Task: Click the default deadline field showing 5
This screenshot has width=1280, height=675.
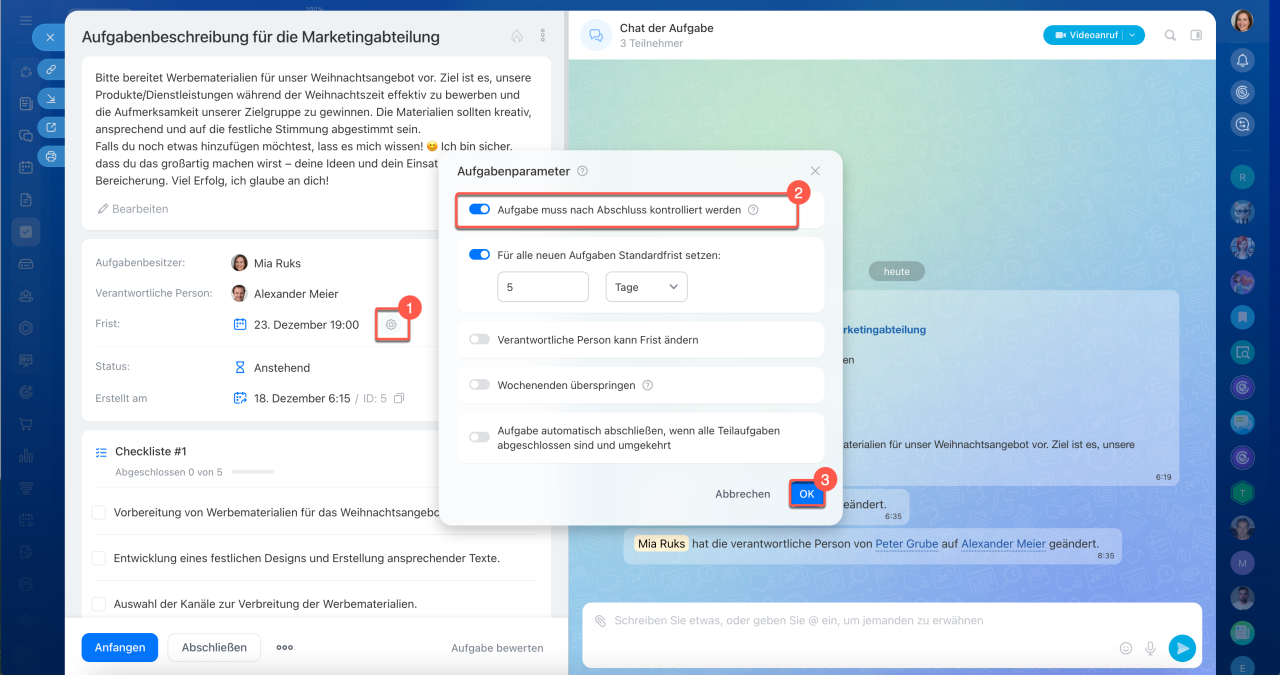Action: (x=543, y=287)
